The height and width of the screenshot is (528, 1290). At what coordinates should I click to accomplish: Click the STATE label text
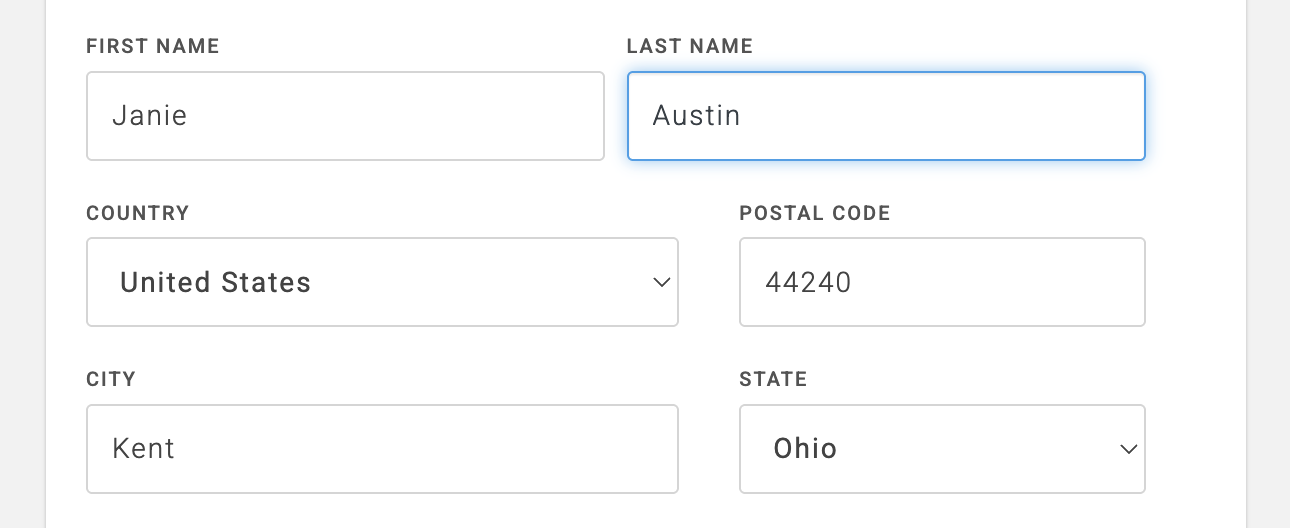[773, 380]
